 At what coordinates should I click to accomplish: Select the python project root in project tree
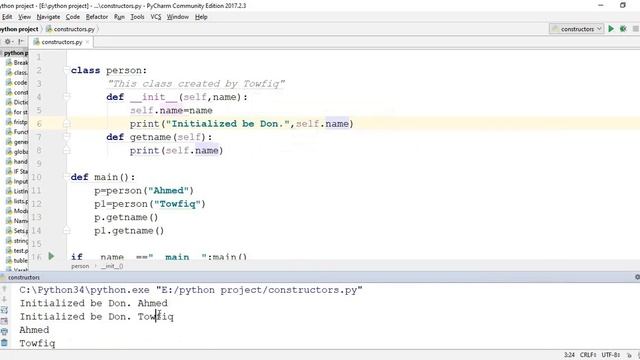(x=16, y=53)
